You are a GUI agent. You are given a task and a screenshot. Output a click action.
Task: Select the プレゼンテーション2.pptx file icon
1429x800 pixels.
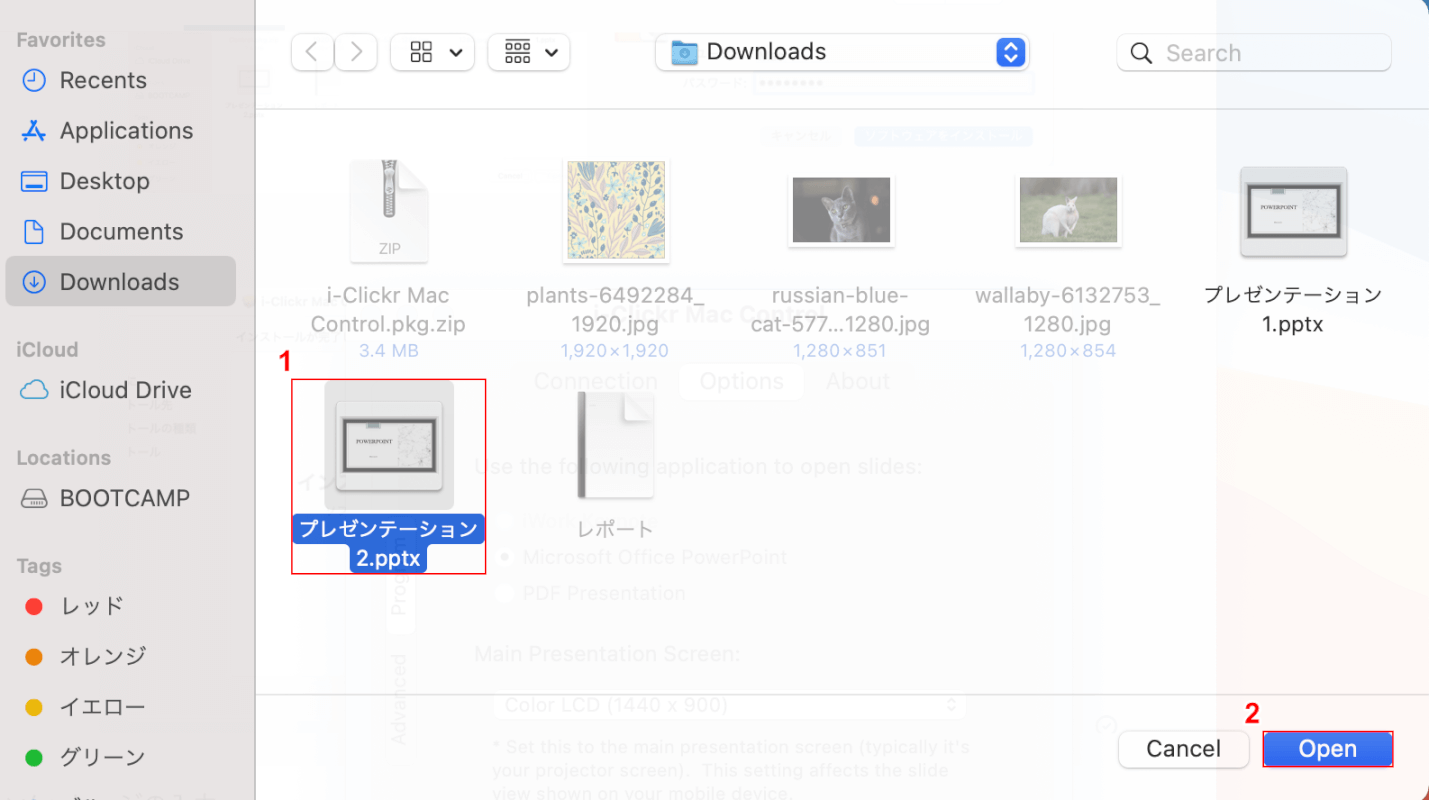389,444
